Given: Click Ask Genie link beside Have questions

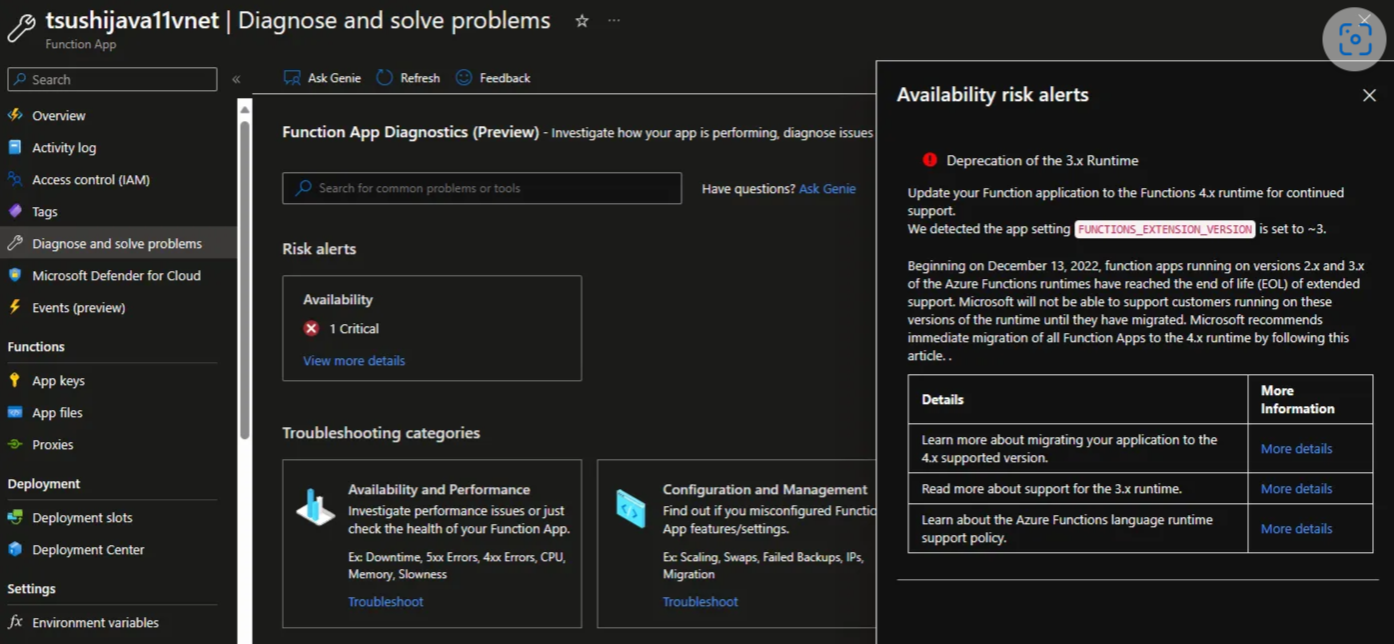Looking at the screenshot, I should [827, 188].
